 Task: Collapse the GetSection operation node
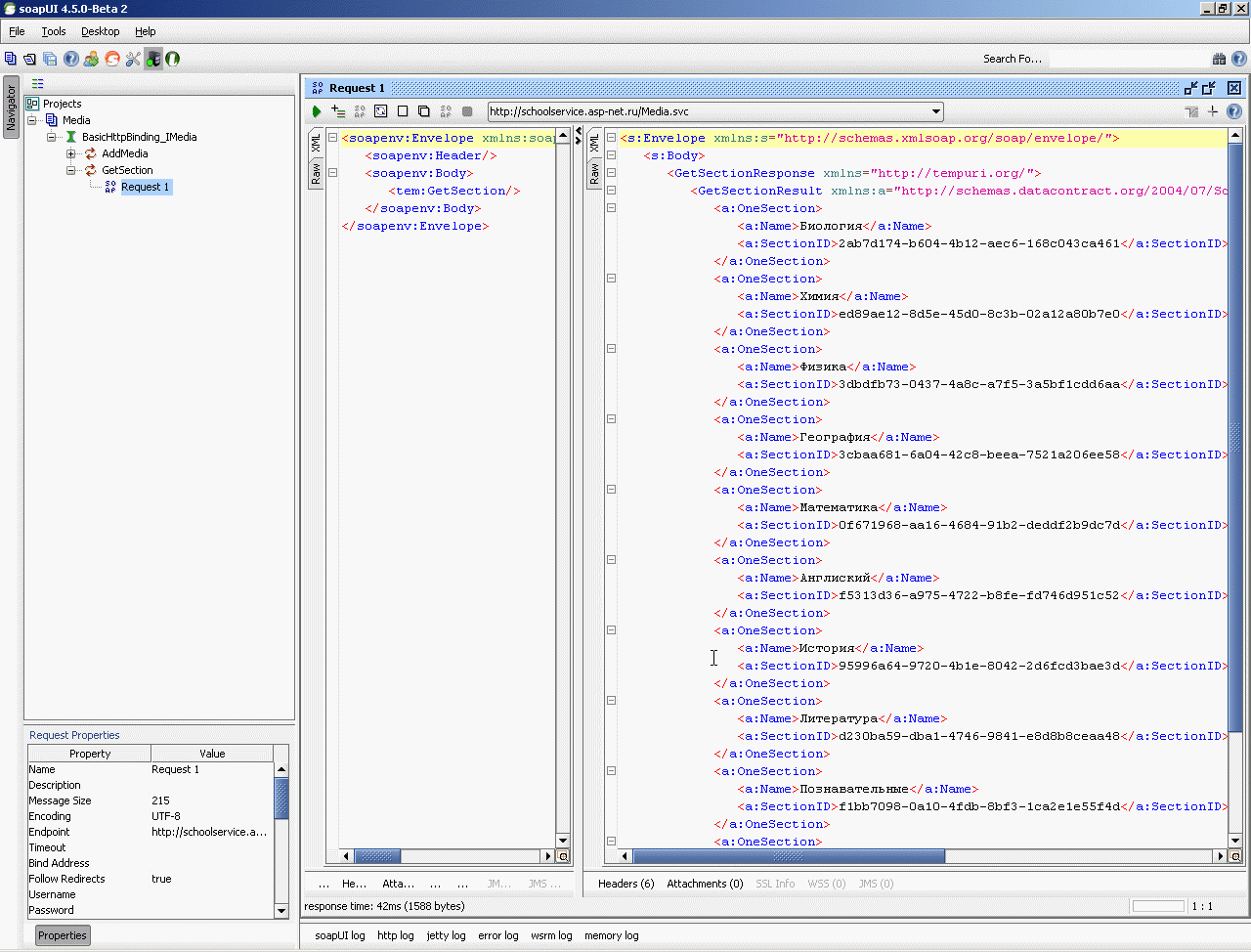tap(71, 170)
